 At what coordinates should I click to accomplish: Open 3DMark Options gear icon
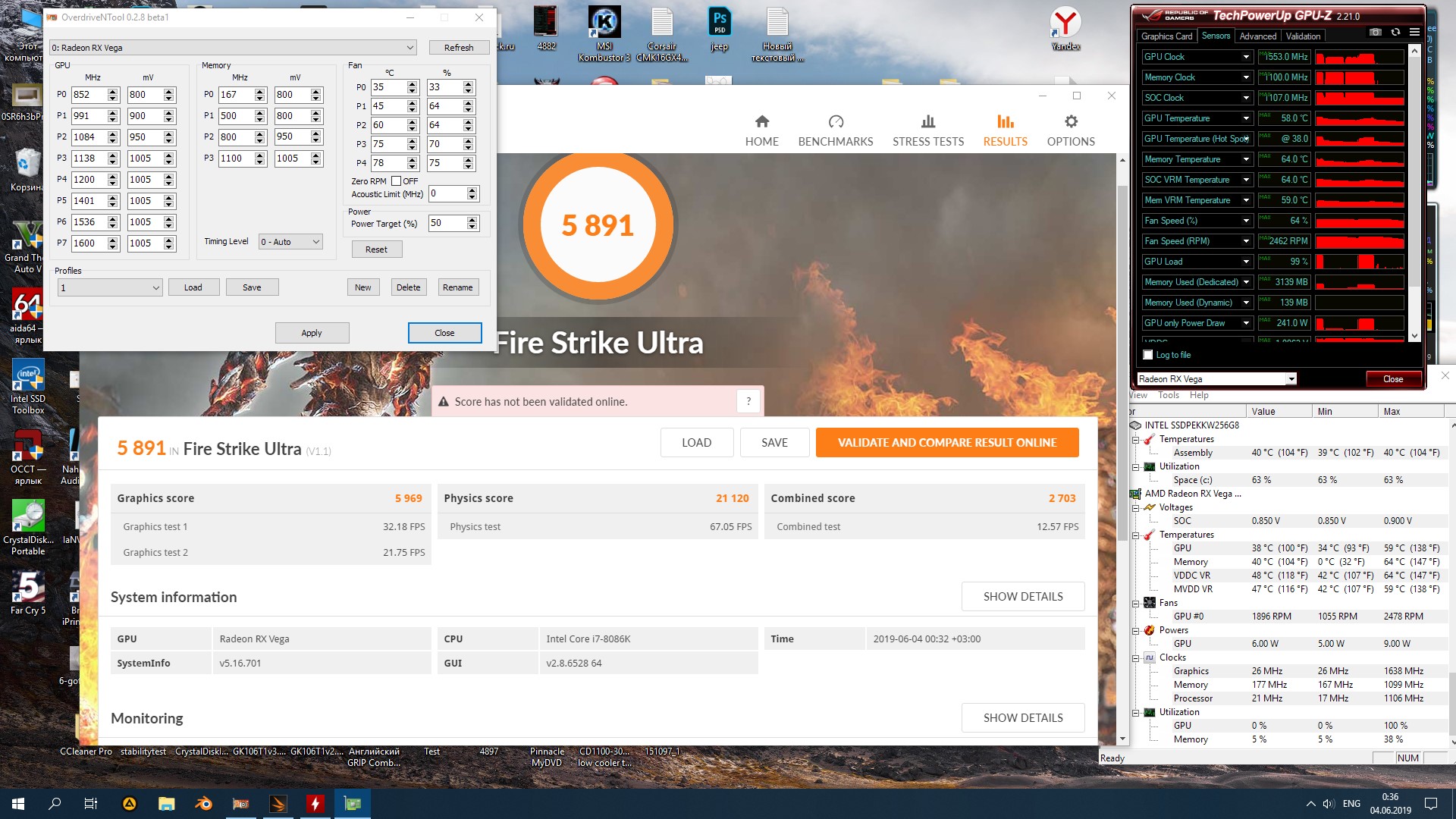pos(1071,122)
